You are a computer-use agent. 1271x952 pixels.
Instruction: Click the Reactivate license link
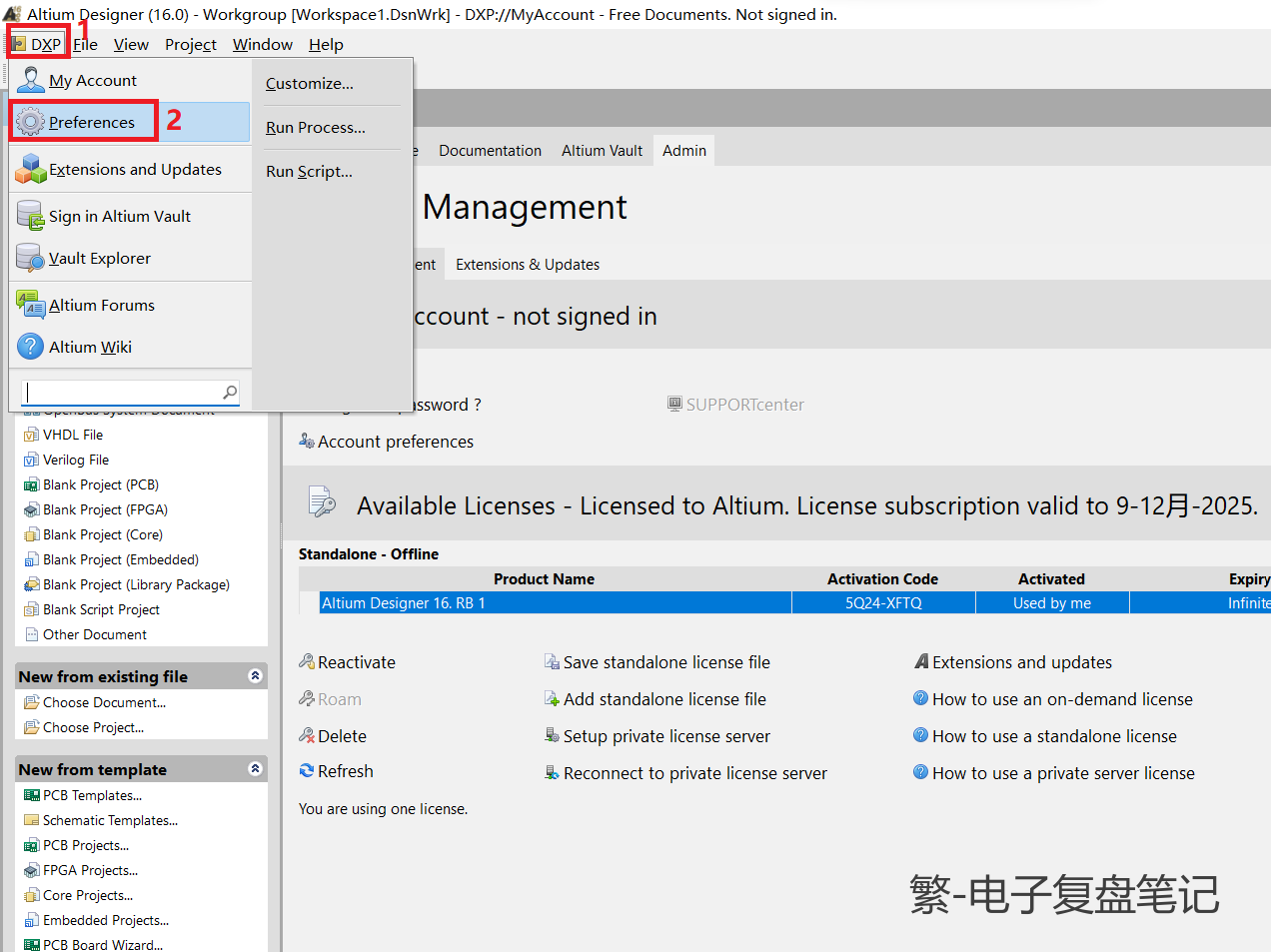347,662
